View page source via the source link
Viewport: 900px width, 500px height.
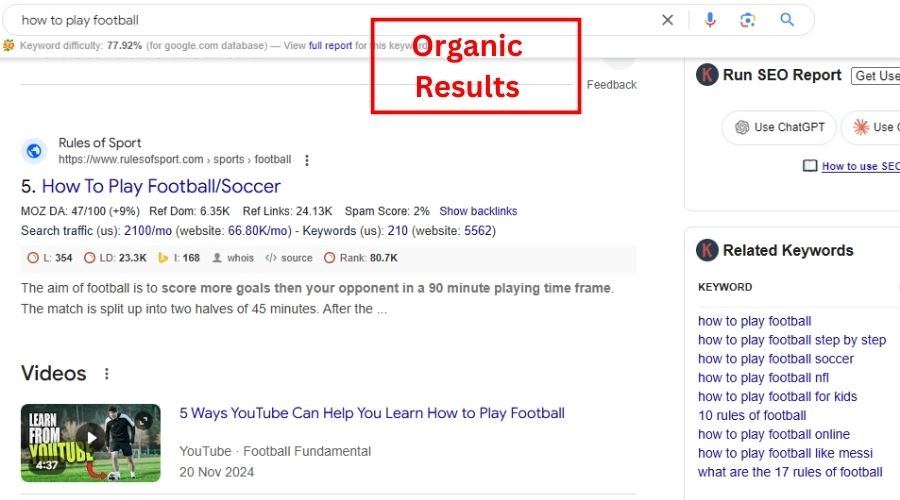(x=289, y=258)
